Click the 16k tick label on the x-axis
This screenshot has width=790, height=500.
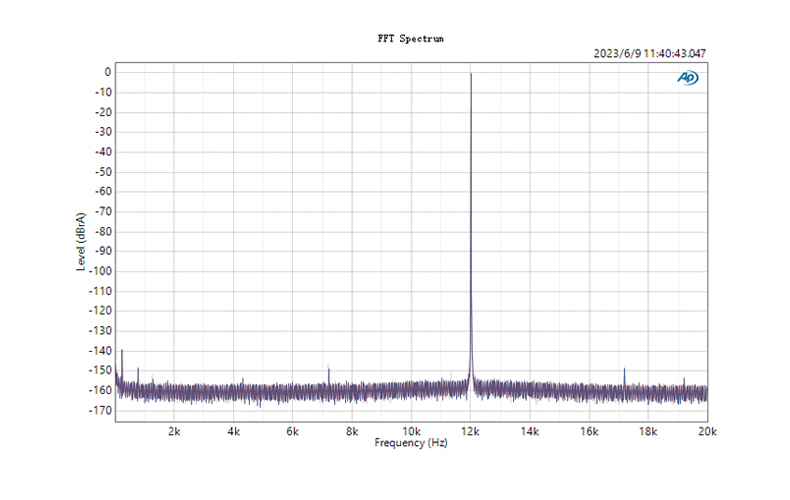(589, 432)
